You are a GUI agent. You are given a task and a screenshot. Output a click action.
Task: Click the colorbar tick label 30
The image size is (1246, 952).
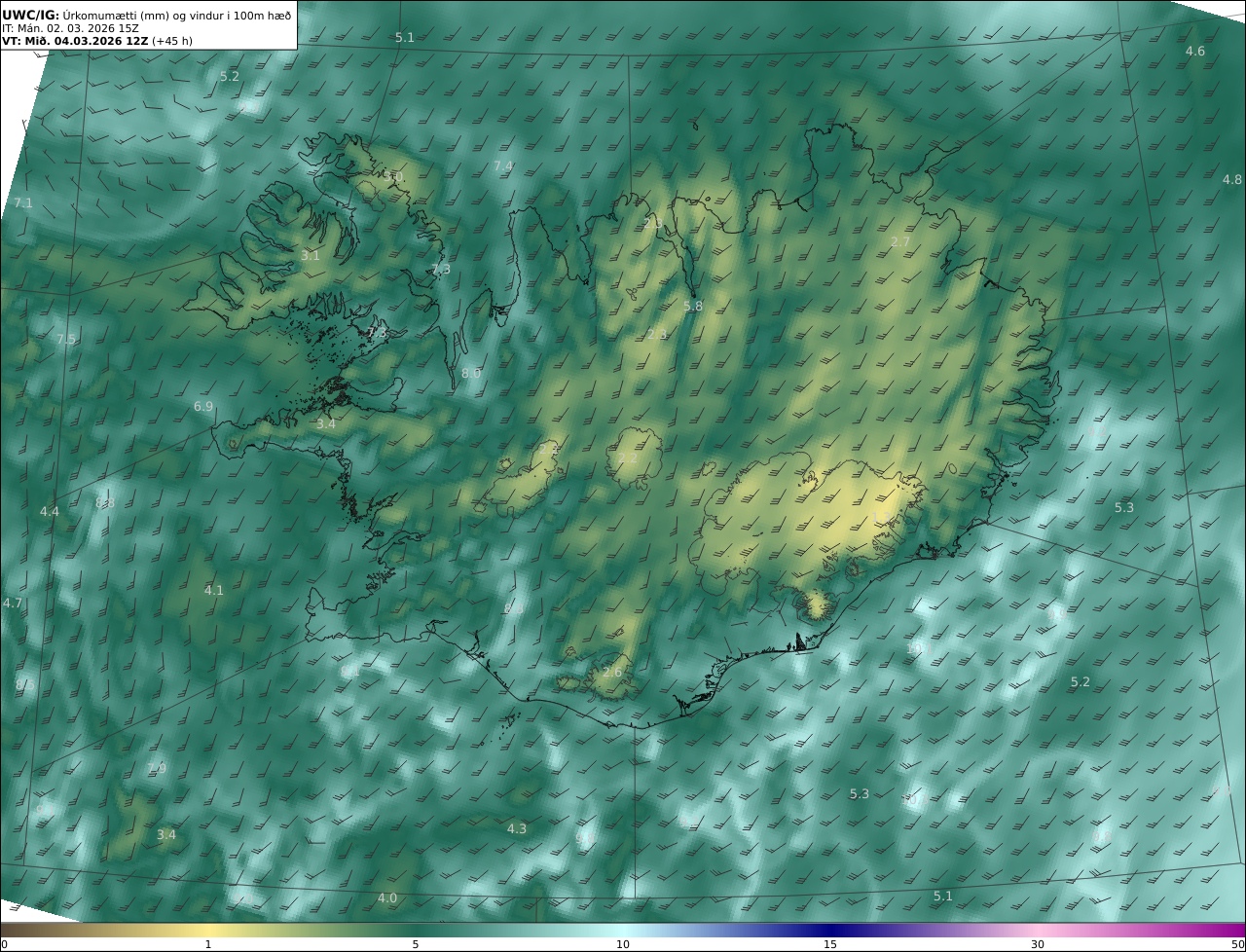click(1038, 944)
